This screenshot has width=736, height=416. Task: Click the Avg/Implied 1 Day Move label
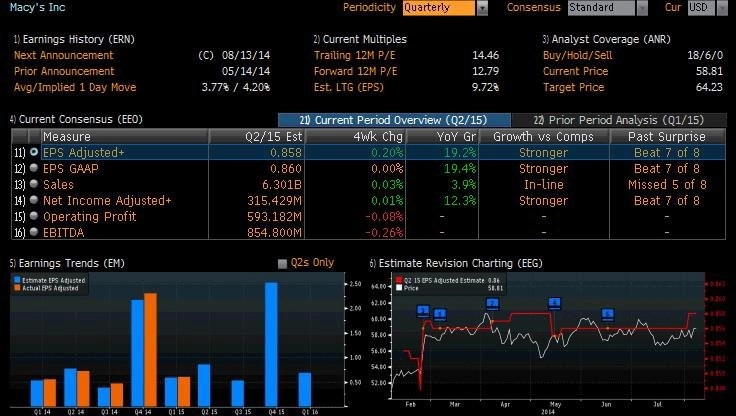(x=75, y=87)
